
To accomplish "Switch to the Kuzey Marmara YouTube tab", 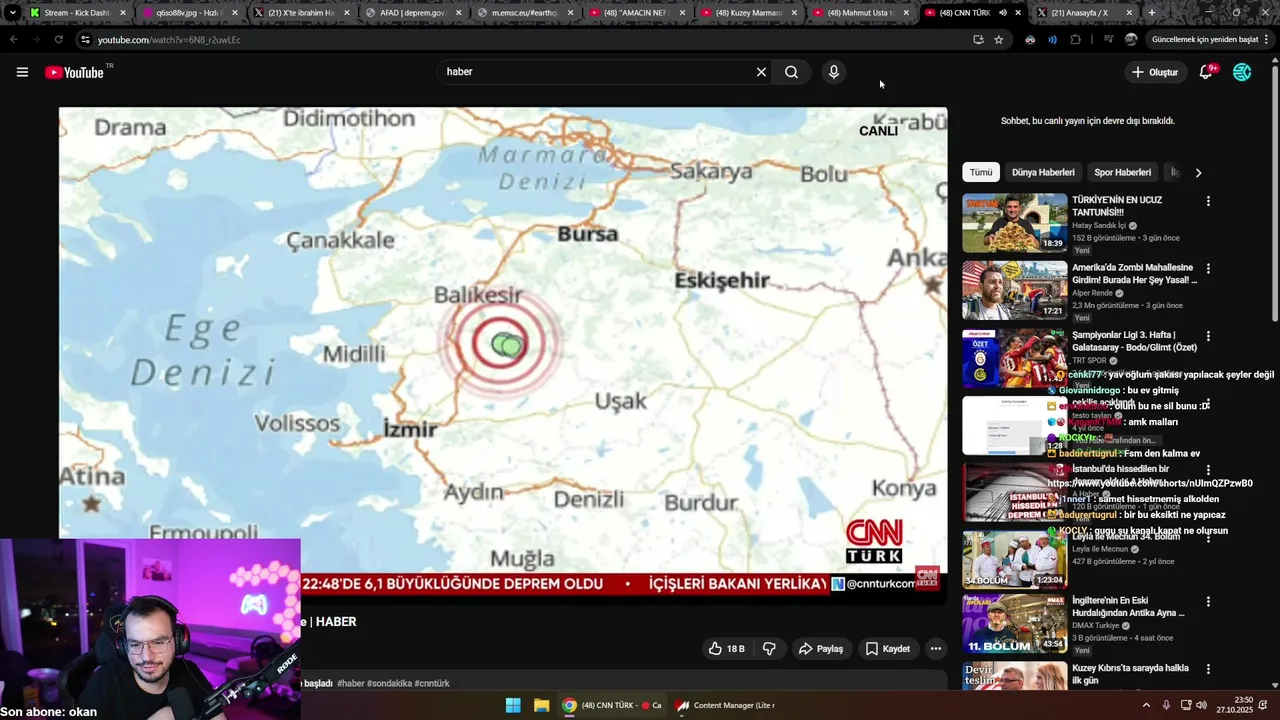I will click(x=747, y=13).
